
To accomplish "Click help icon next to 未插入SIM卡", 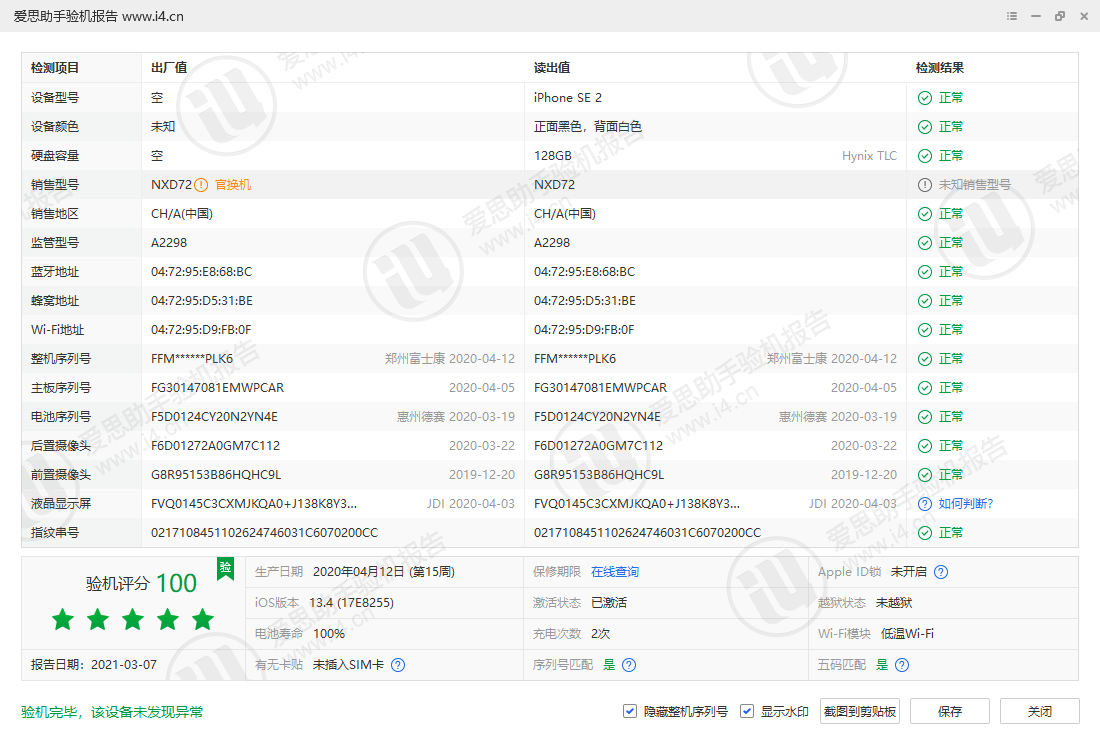I will click(398, 665).
